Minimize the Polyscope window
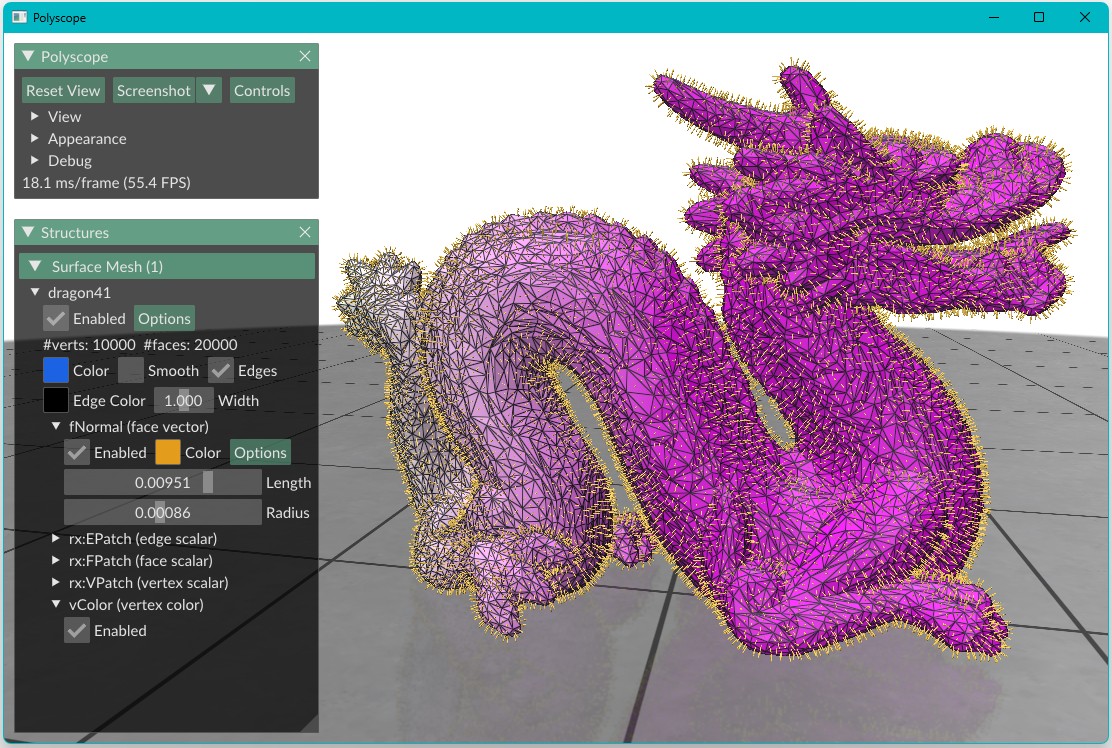Image resolution: width=1112 pixels, height=748 pixels. point(994,17)
